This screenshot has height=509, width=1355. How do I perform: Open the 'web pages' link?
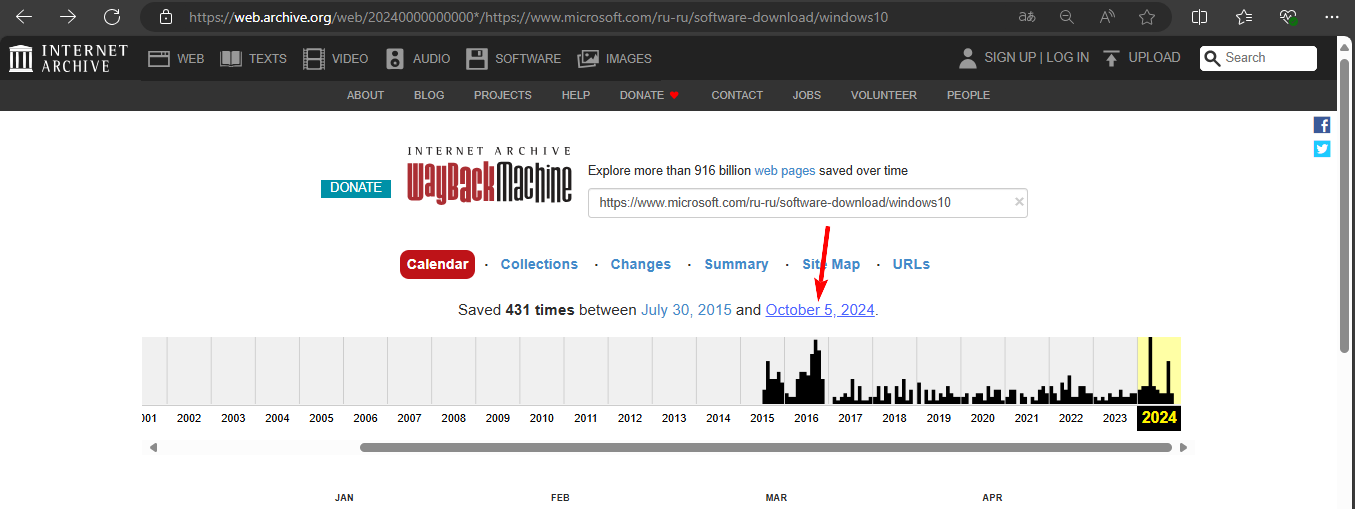coord(785,171)
